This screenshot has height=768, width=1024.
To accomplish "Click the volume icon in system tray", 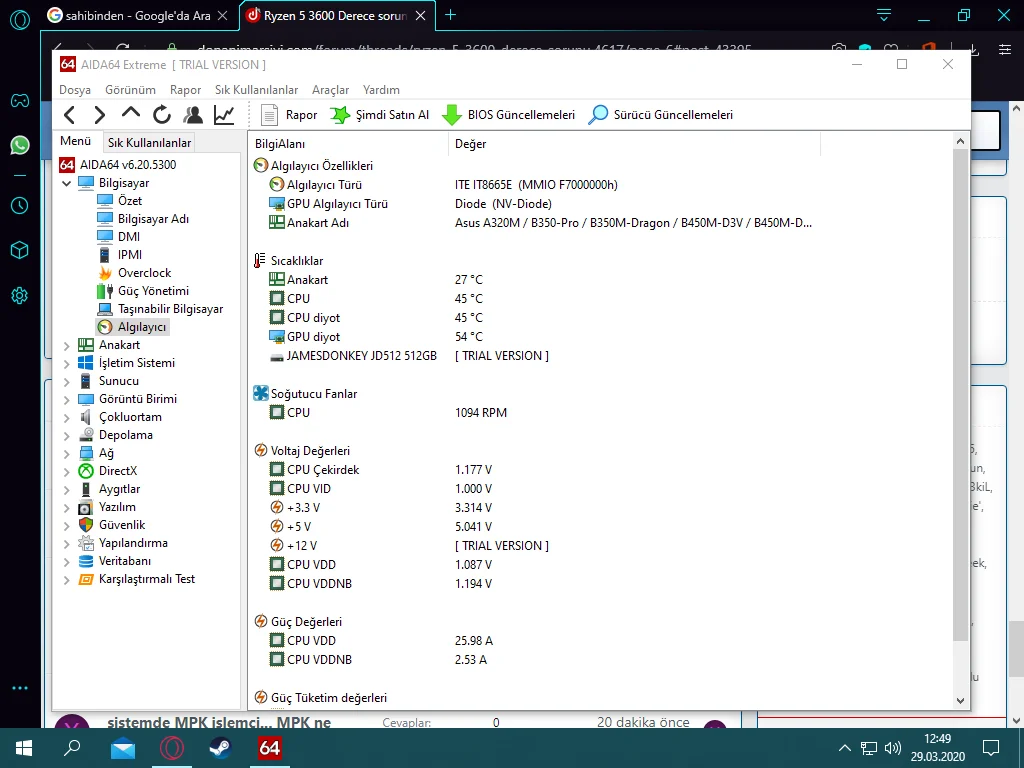I will [x=892, y=748].
